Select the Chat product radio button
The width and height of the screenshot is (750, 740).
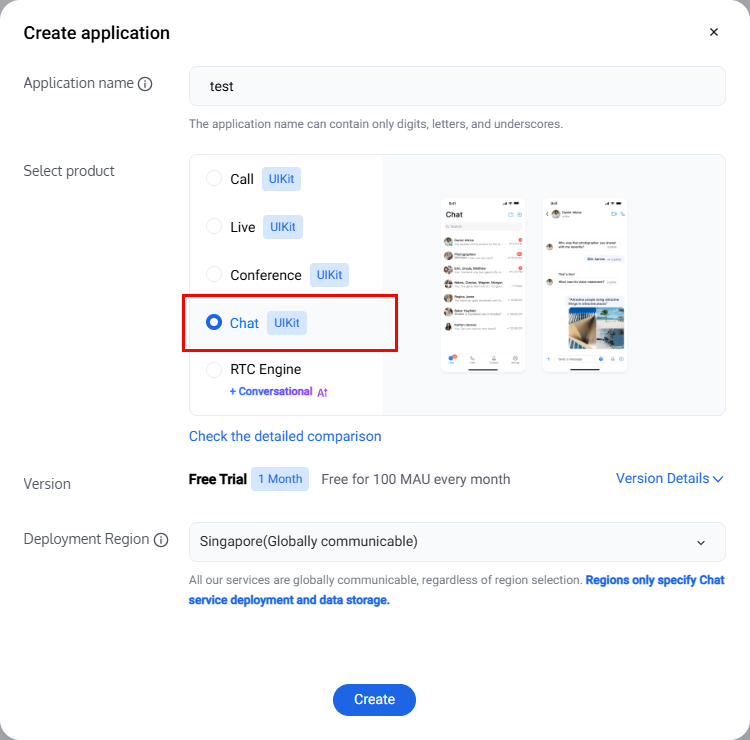click(214, 322)
